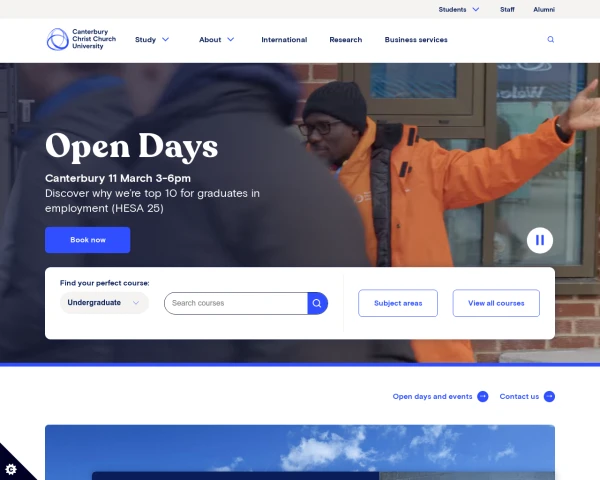Screen dimensions: 600x480
Task: Focus the Search courses input field
Action: (x=236, y=303)
